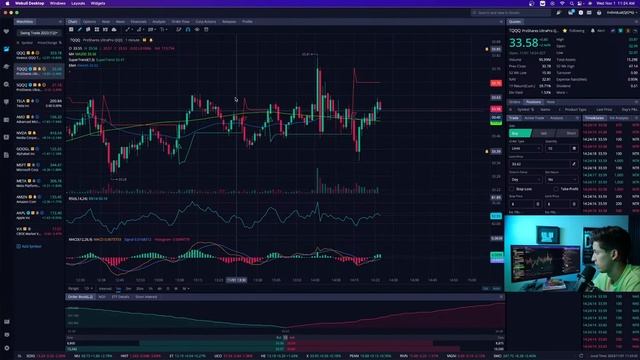The image size is (640, 360).
Task: Click the pencil edit icon beside limit price
Action: 573,164
